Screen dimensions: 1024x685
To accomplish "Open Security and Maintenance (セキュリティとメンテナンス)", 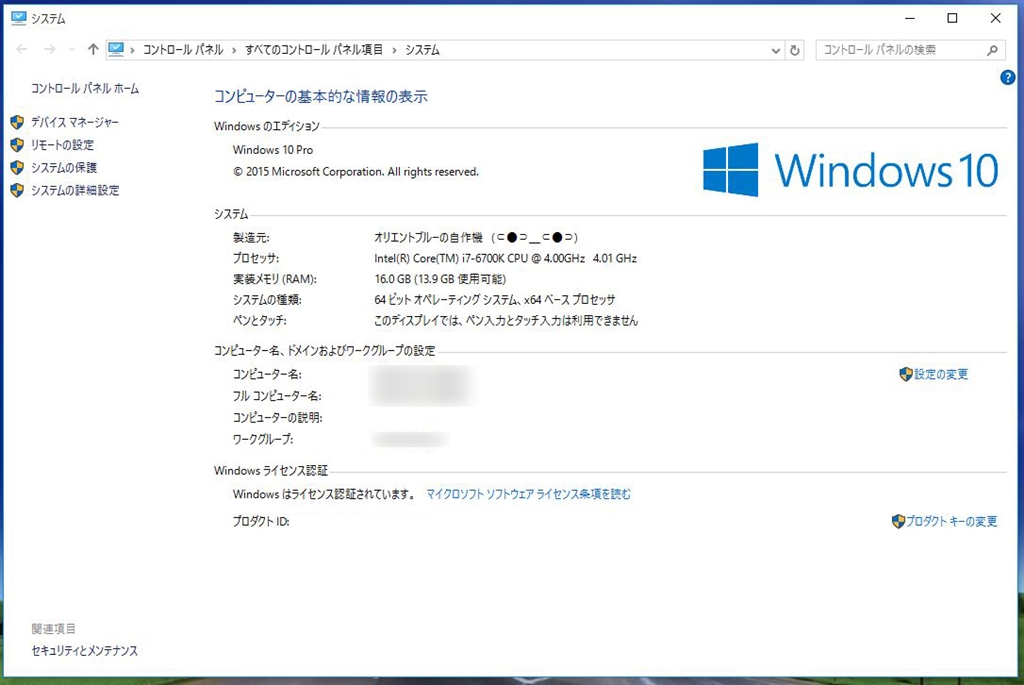I will [84, 651].
